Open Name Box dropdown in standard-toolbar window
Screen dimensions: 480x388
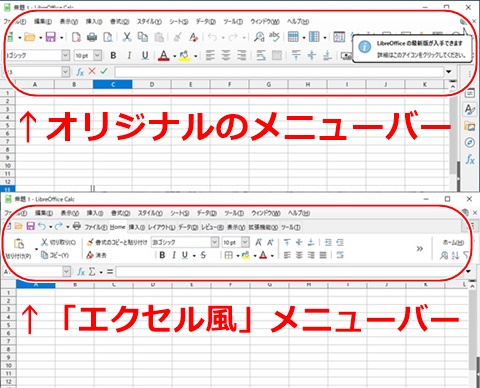pyautogui.click(x=66, y=71)
